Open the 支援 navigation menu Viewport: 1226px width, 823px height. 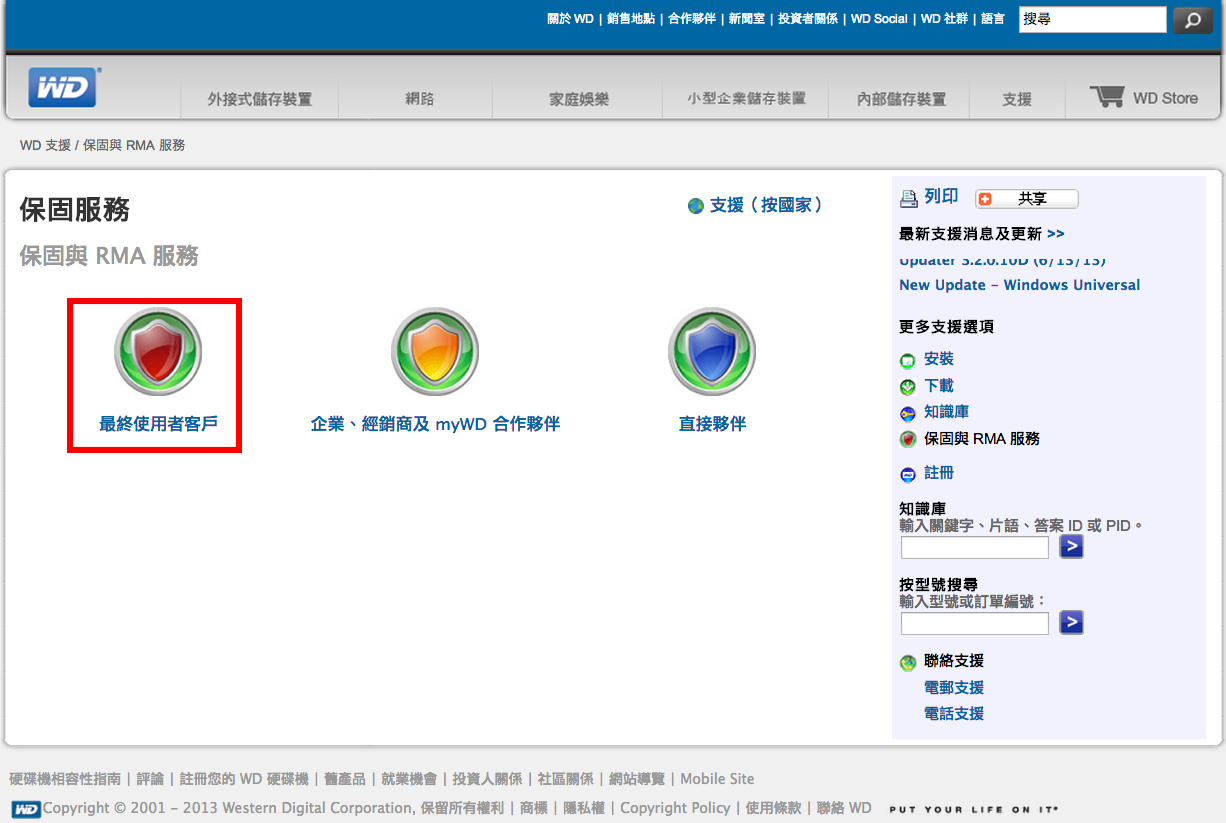[1017, 99]
